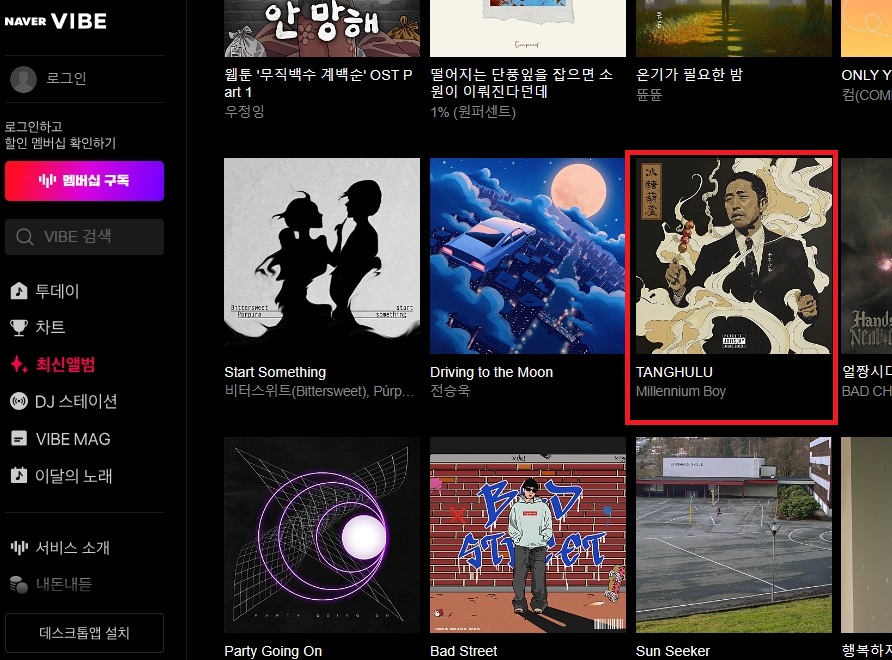This screenshot has height=660, width=892.
Task: Open the 안 망해 webtoon OST cover
Action: pyautogui.click(x=322, y=28)
